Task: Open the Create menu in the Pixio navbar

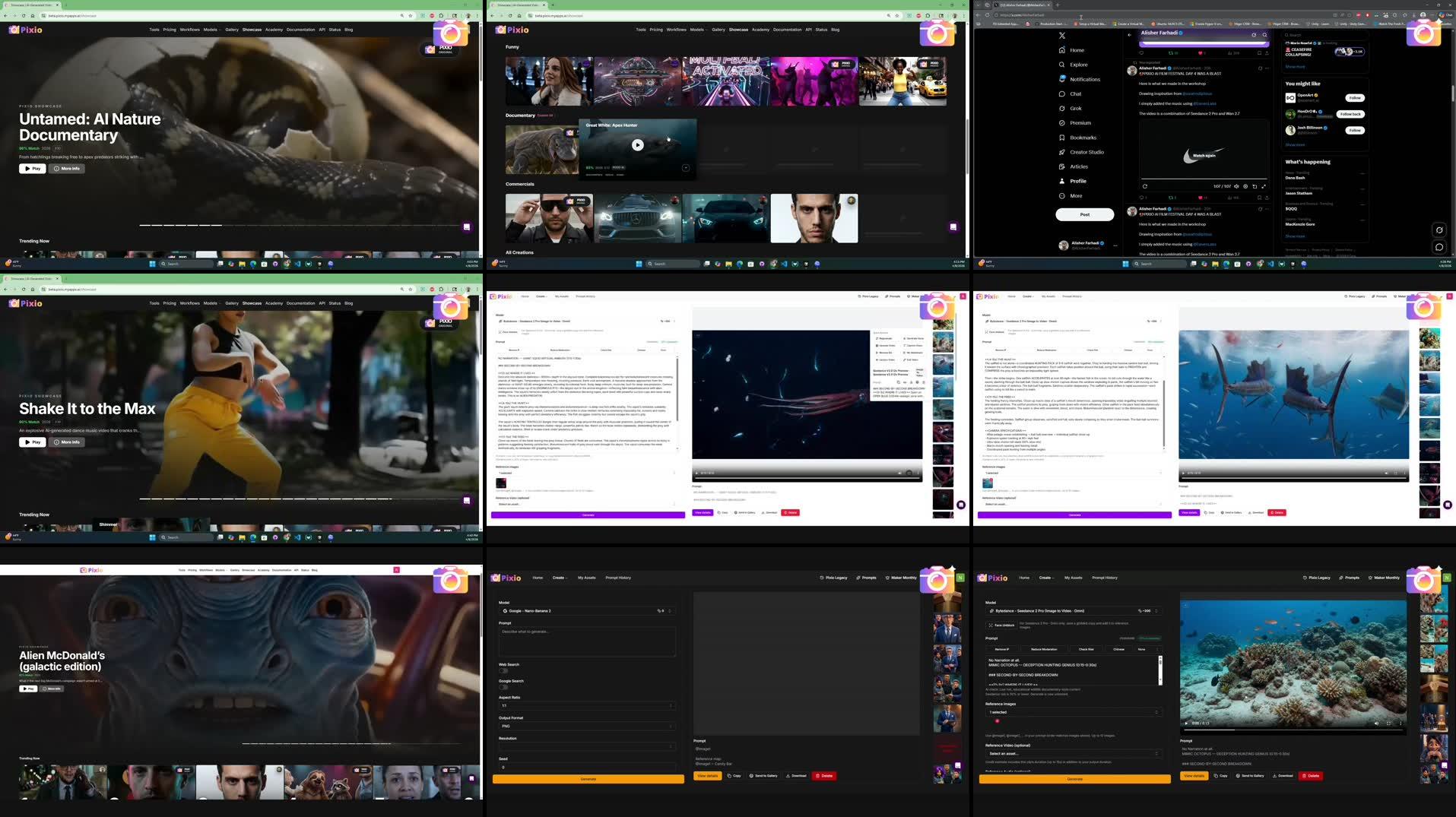Action: click(560, 578)
